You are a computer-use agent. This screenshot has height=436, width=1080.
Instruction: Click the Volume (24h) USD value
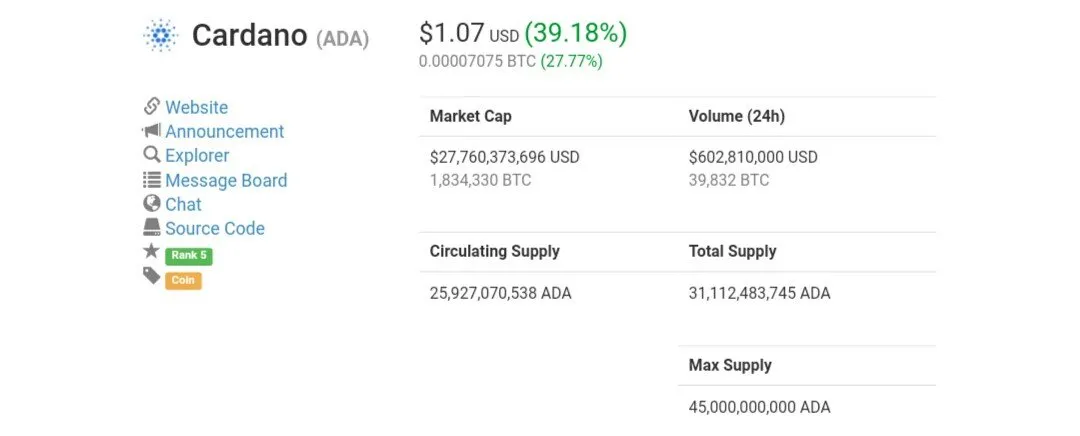coord(753,157)
